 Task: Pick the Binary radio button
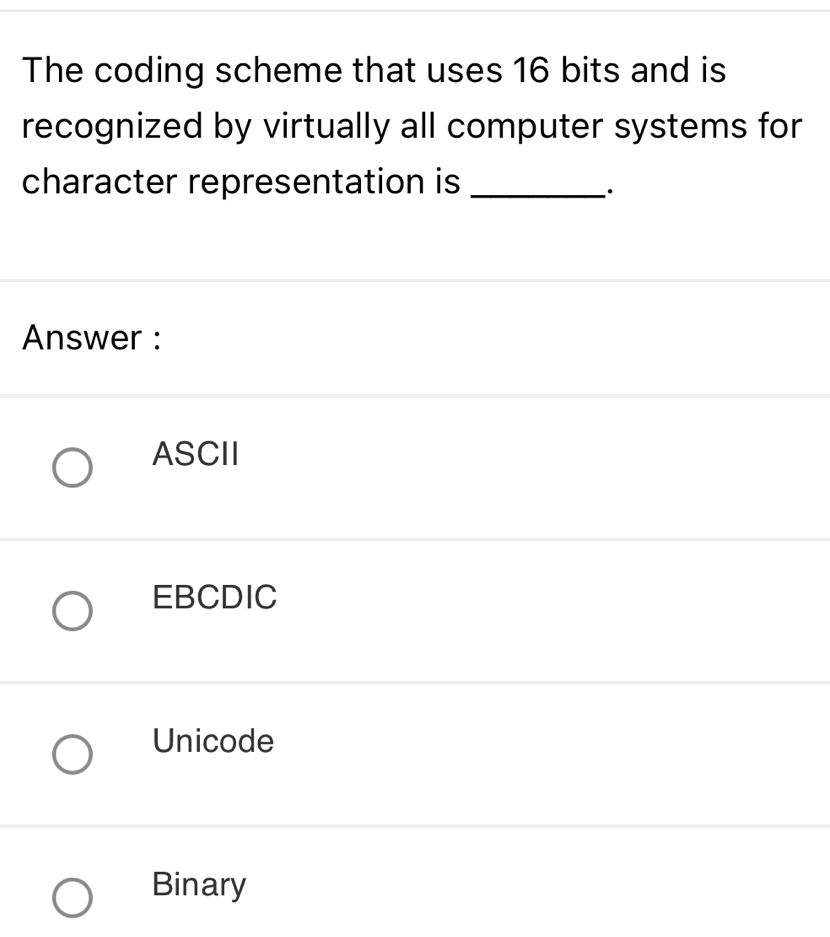click(x=72, y=898)
